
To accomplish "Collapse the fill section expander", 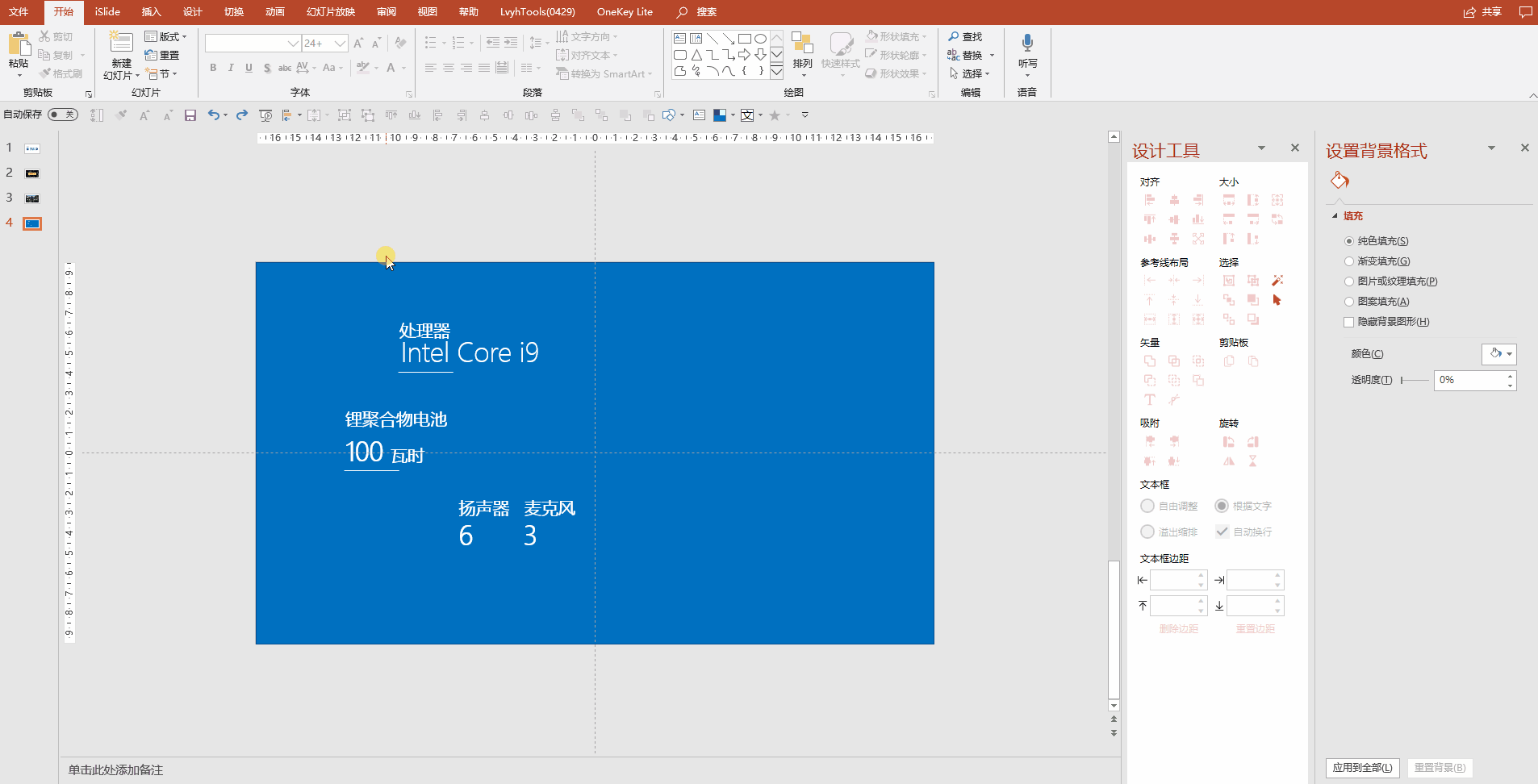I will (x=1335, y=216).
